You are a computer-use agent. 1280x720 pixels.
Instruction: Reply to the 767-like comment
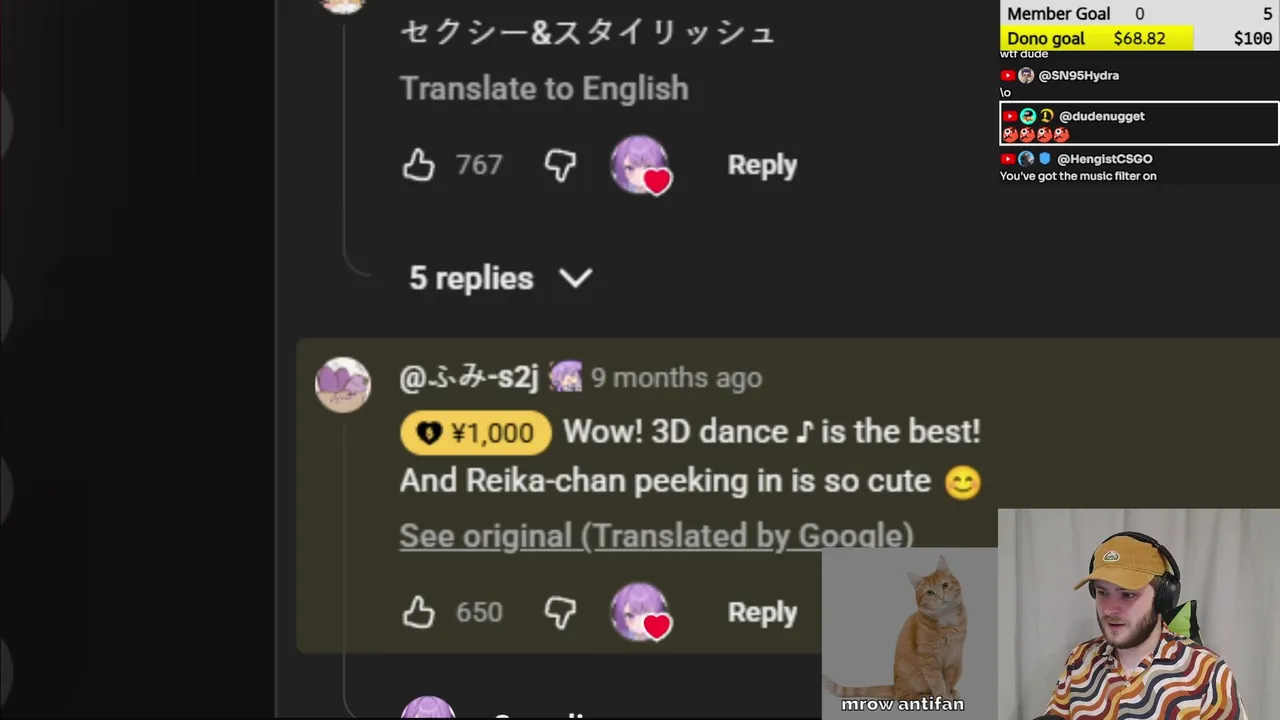(762, 165)
